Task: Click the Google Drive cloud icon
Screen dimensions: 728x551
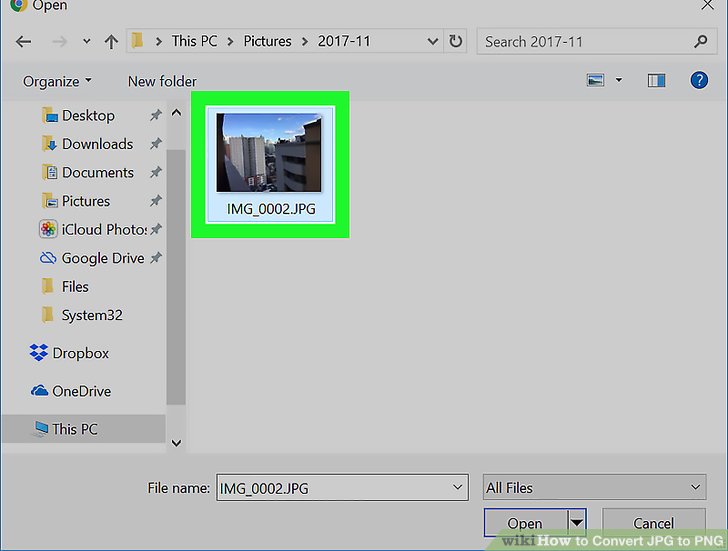Action: 48,258
